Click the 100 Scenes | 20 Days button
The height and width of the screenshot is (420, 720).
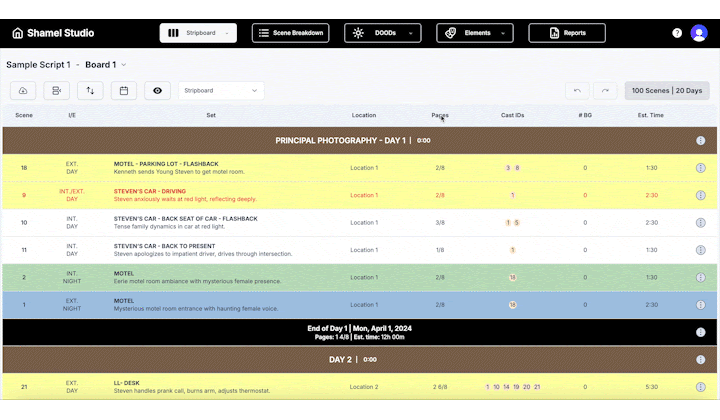tap(667, 91)
